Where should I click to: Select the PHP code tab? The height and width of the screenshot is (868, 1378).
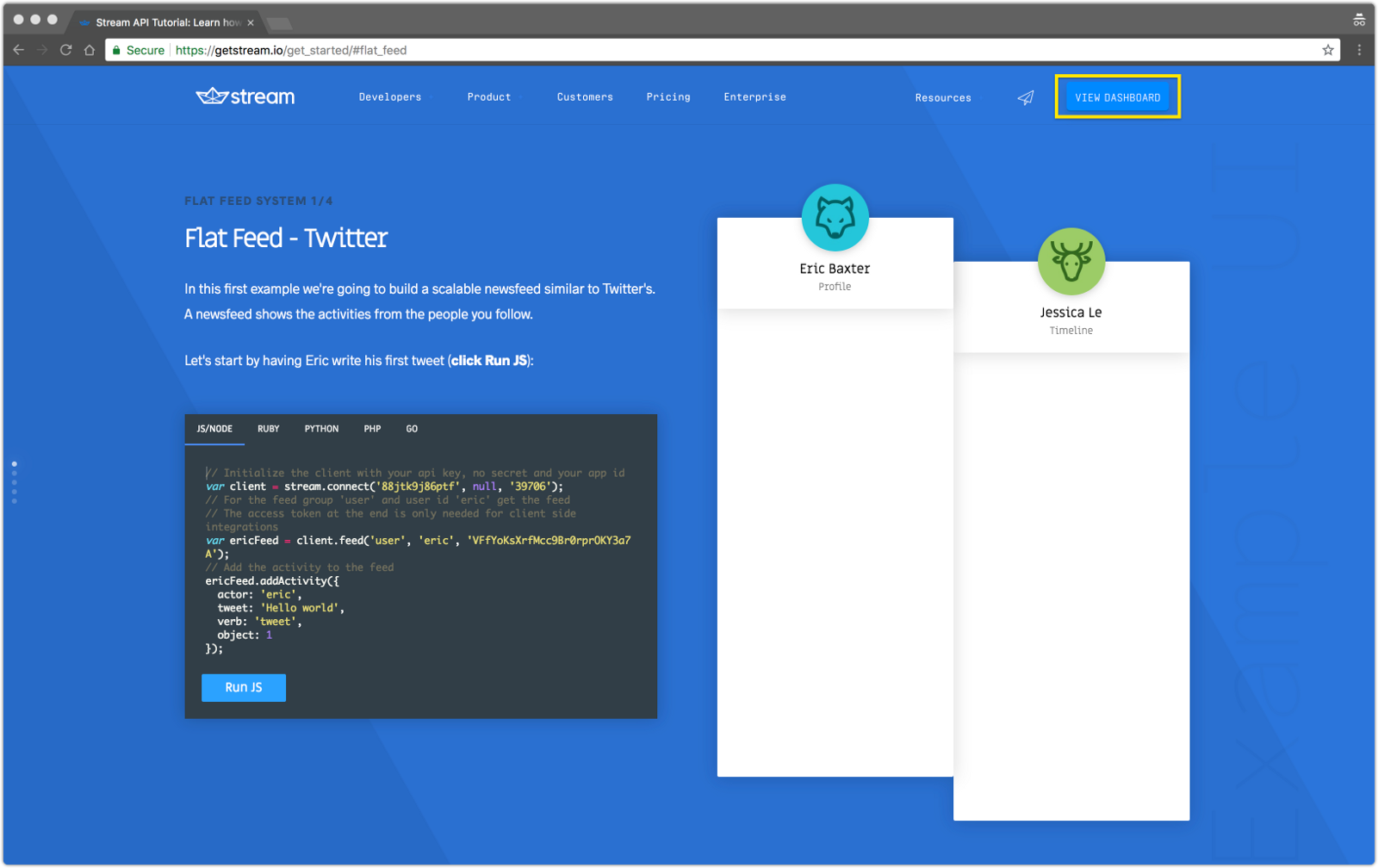(372, 429)
